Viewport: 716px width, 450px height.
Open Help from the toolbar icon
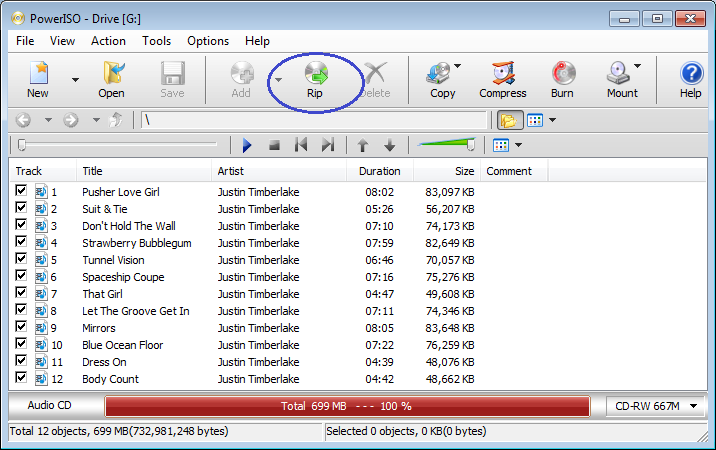(x=691, y=80)
